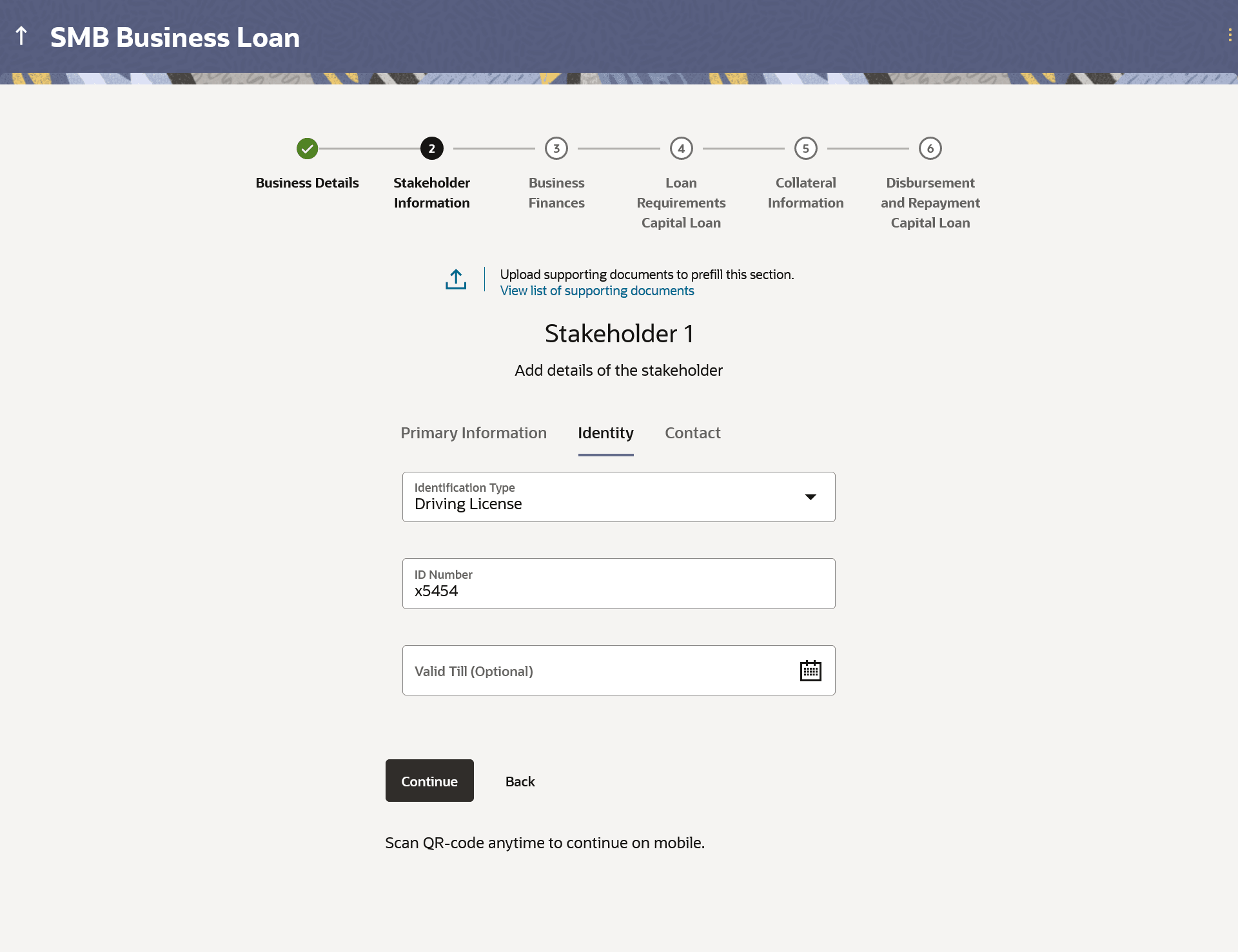The image size is (1238, 952).
Task: Click the upload documents icon
Action: pyautogui.click(x=456, y=279)
